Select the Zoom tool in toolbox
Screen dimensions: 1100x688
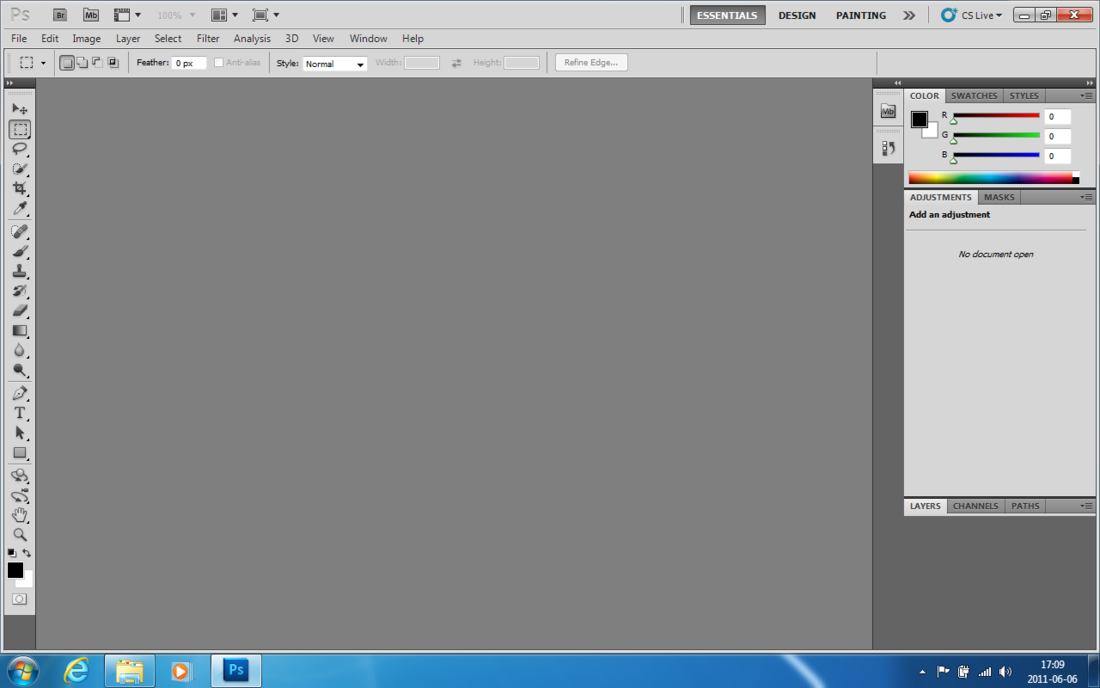[20, 535]
